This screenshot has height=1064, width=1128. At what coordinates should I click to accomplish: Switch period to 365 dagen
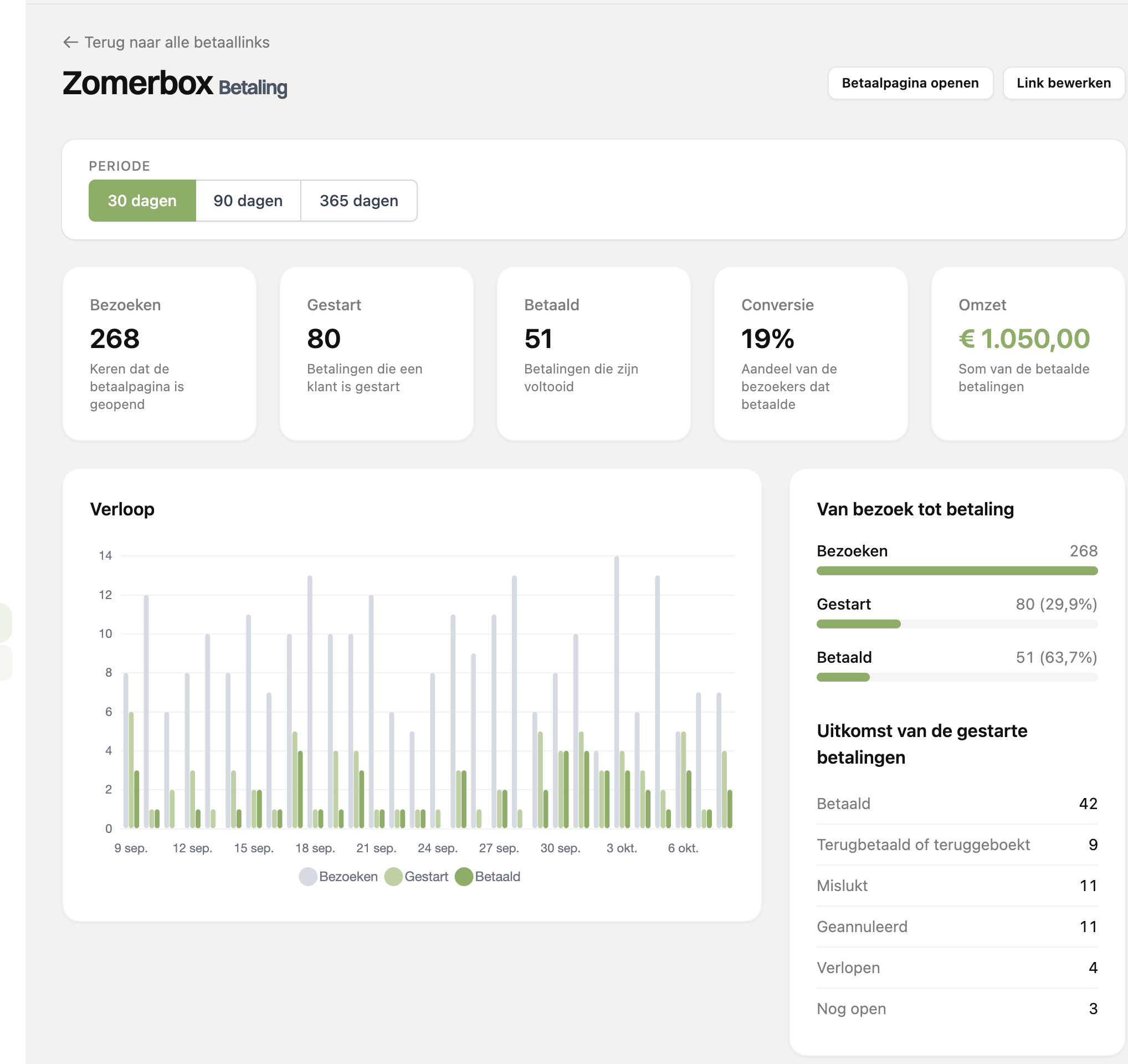[x=358, y=201]
